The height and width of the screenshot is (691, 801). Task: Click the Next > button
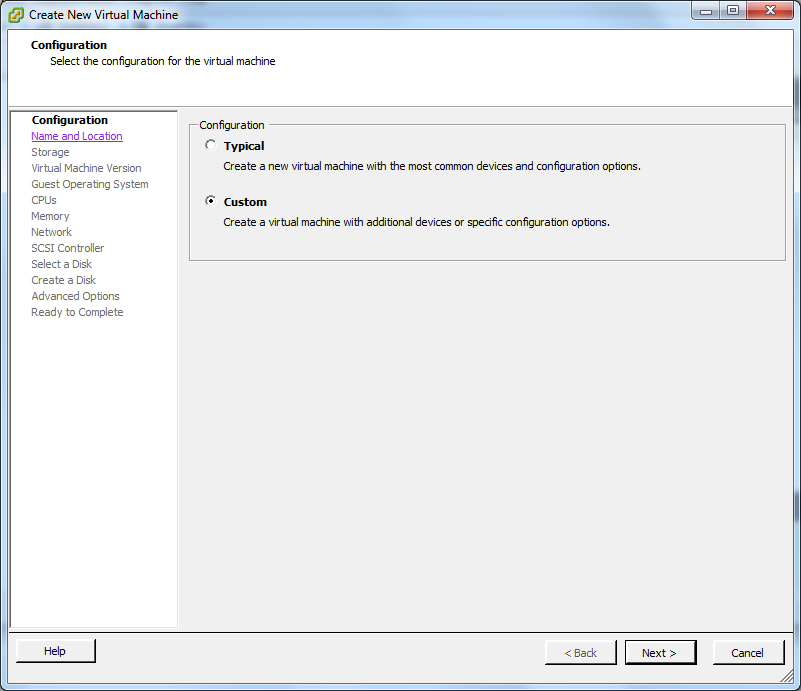tap(660, 653)
